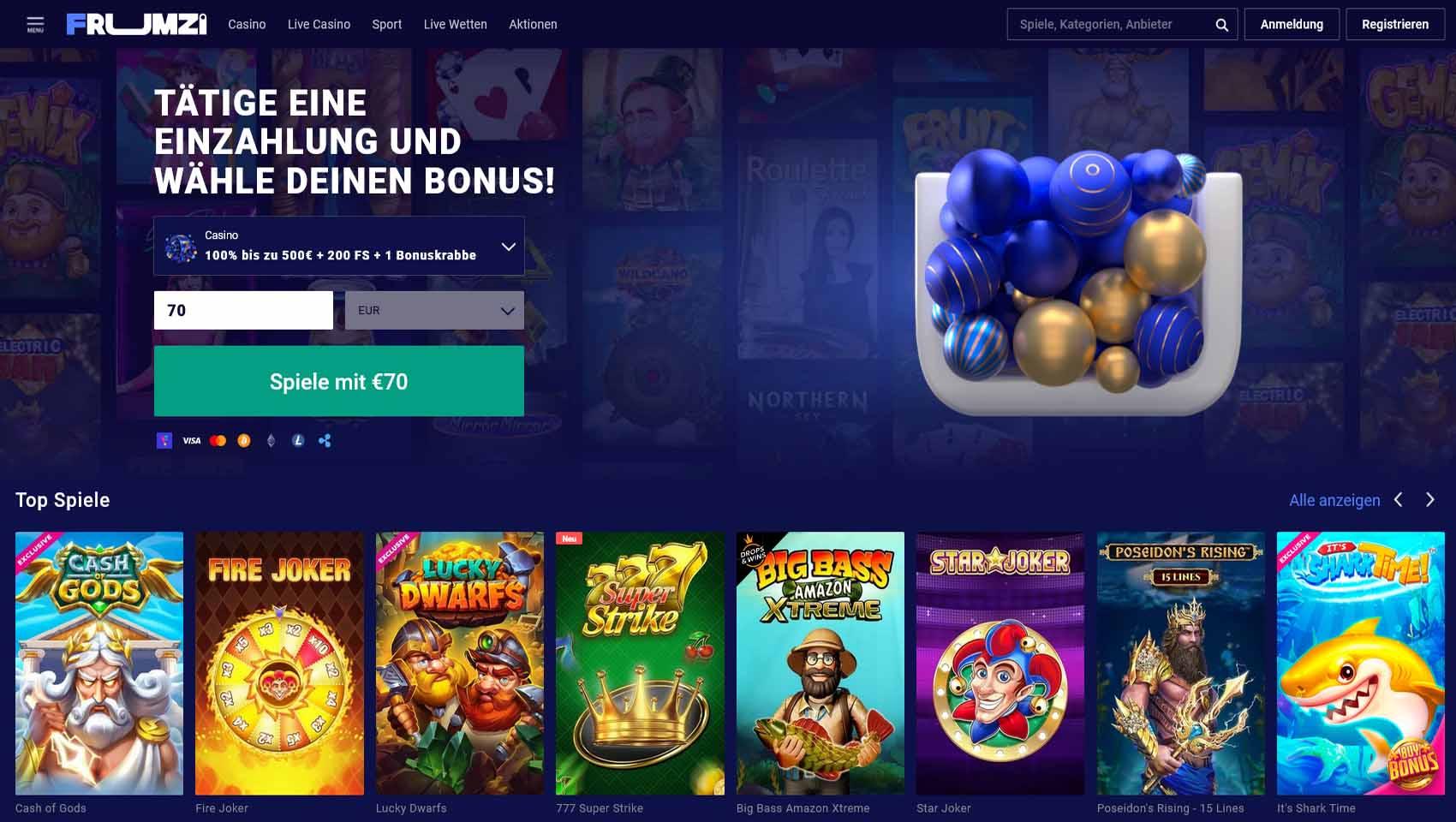1456x822 pixels.
Task: Select the Bitcoin payment icon
Action: point(244,441)
